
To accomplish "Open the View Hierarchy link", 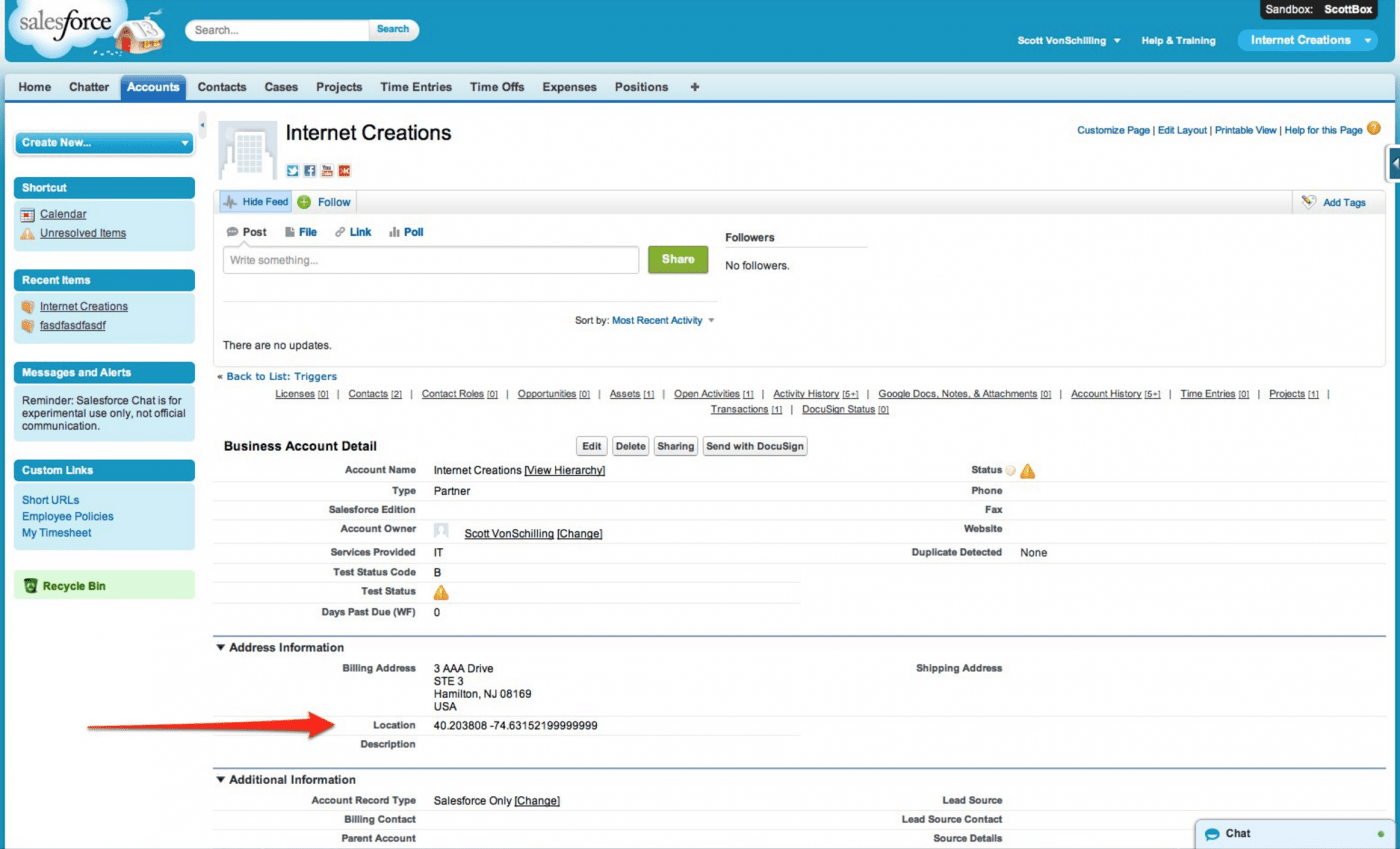I will [565, 471].
